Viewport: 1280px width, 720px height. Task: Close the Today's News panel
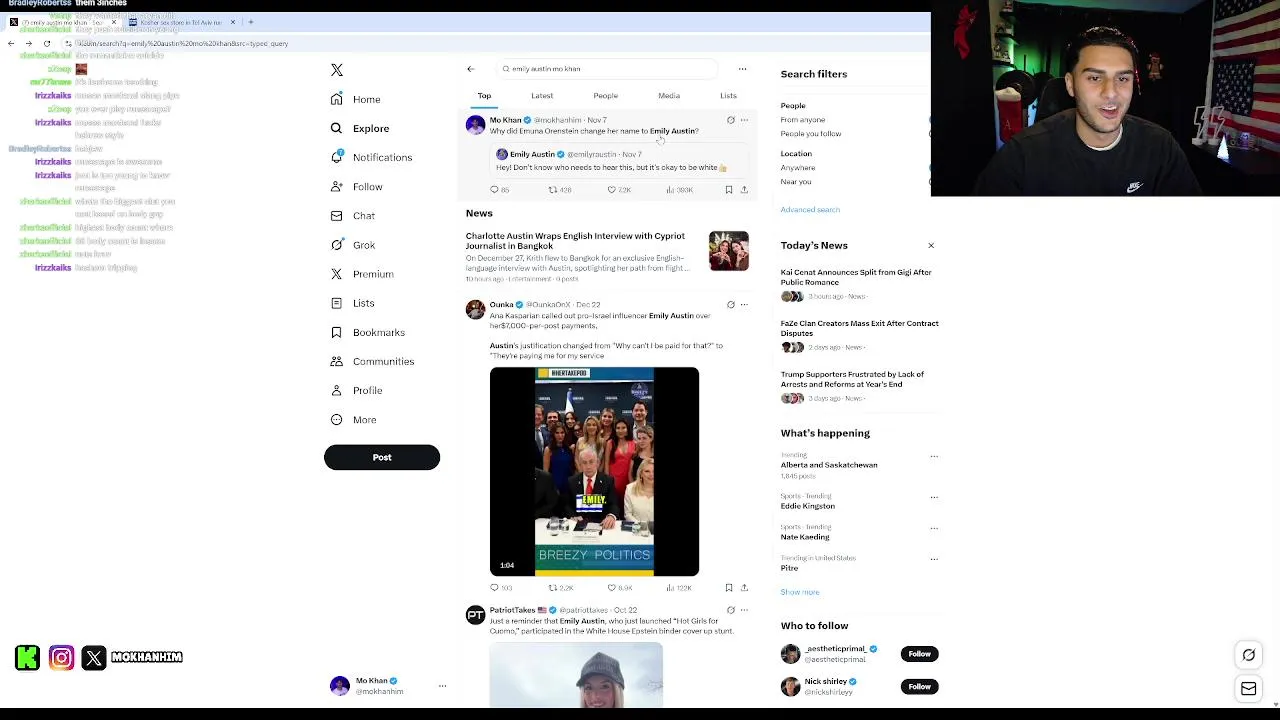(931, 245)
